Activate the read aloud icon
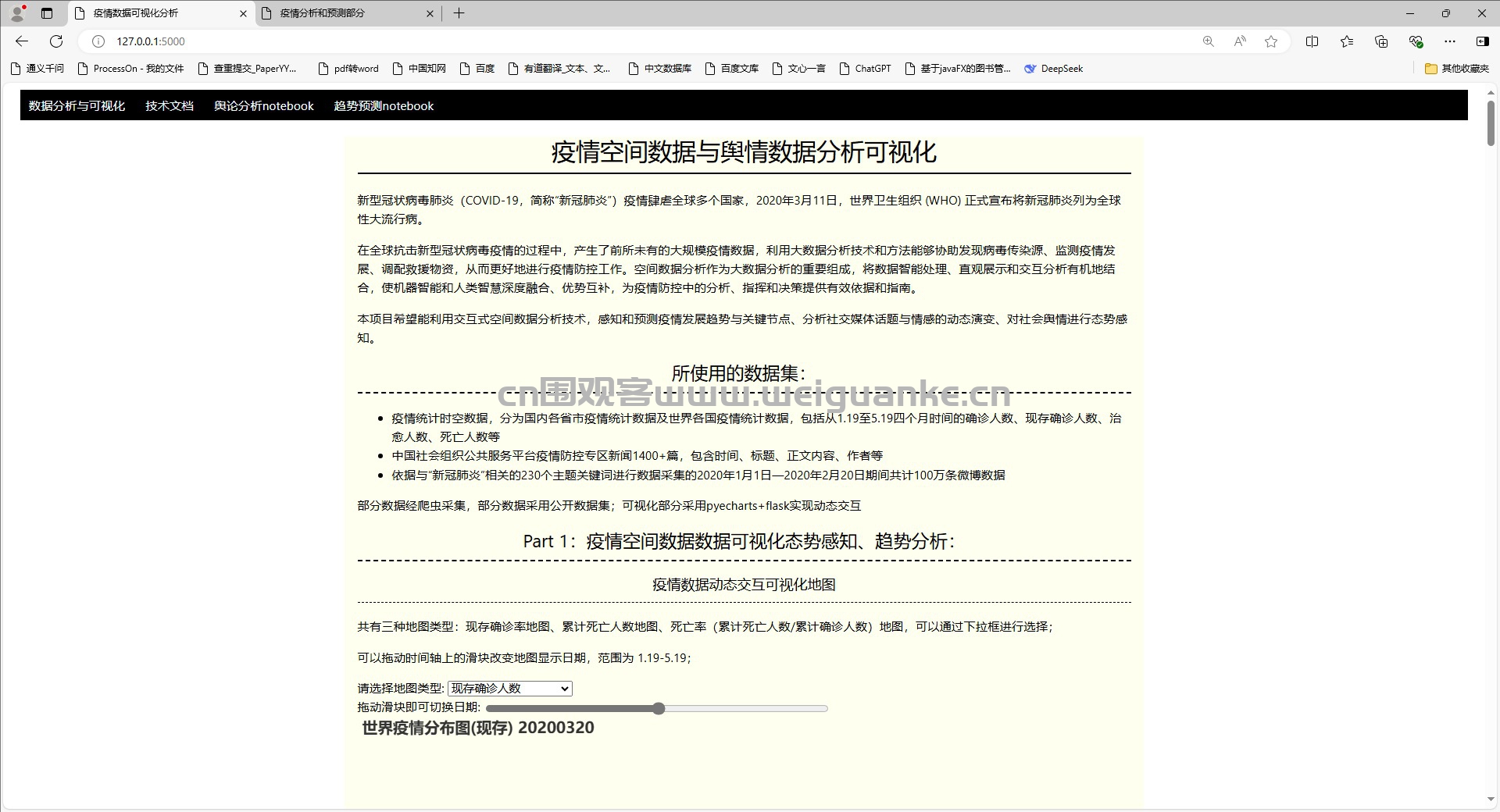This screenshot has width=1500, height=812. [x=1240, y=41]
